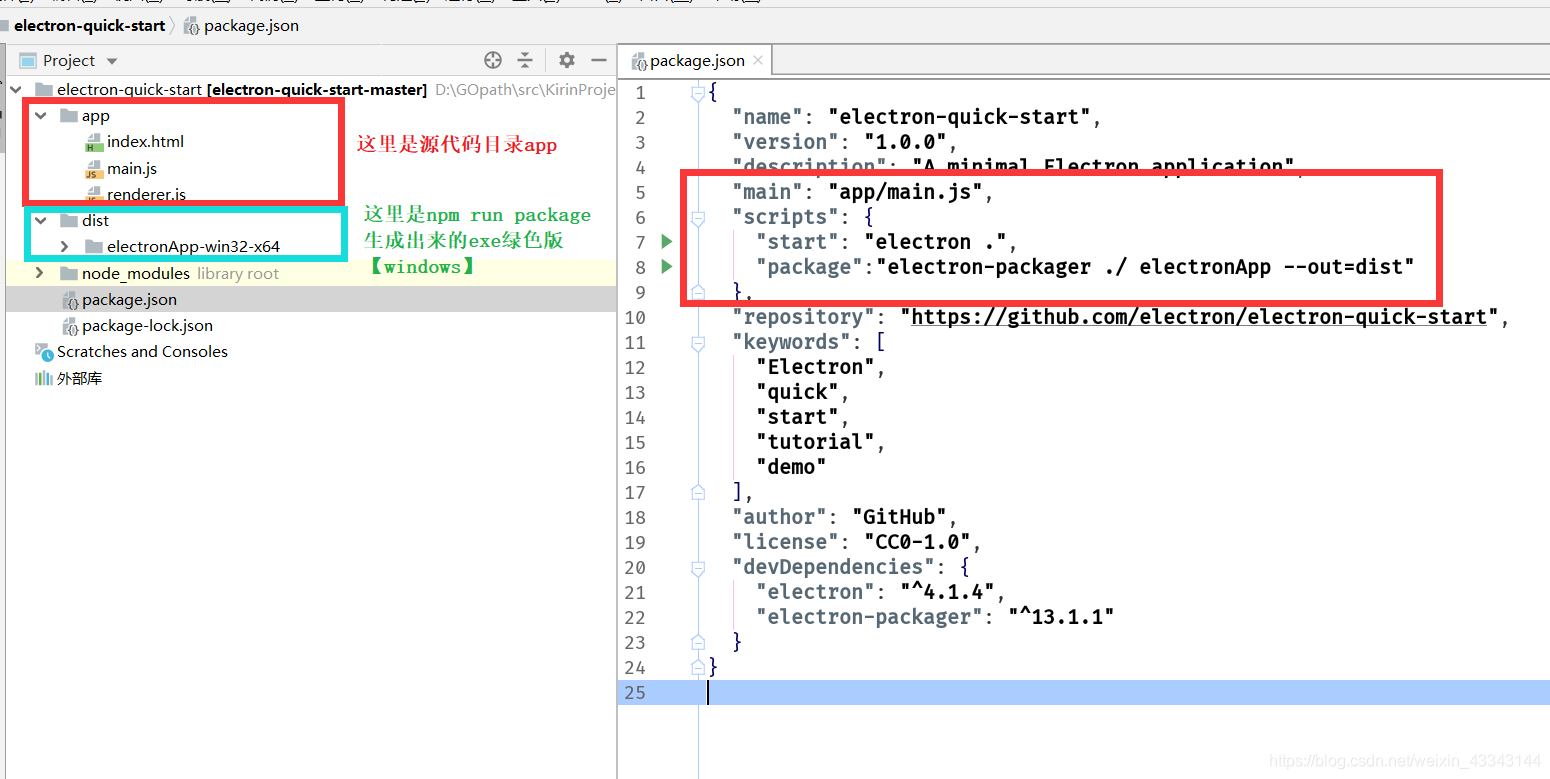Screen dimensions: 1550x779
Task: Hide the Project panel with minimize icon
Action: [599, 60]
